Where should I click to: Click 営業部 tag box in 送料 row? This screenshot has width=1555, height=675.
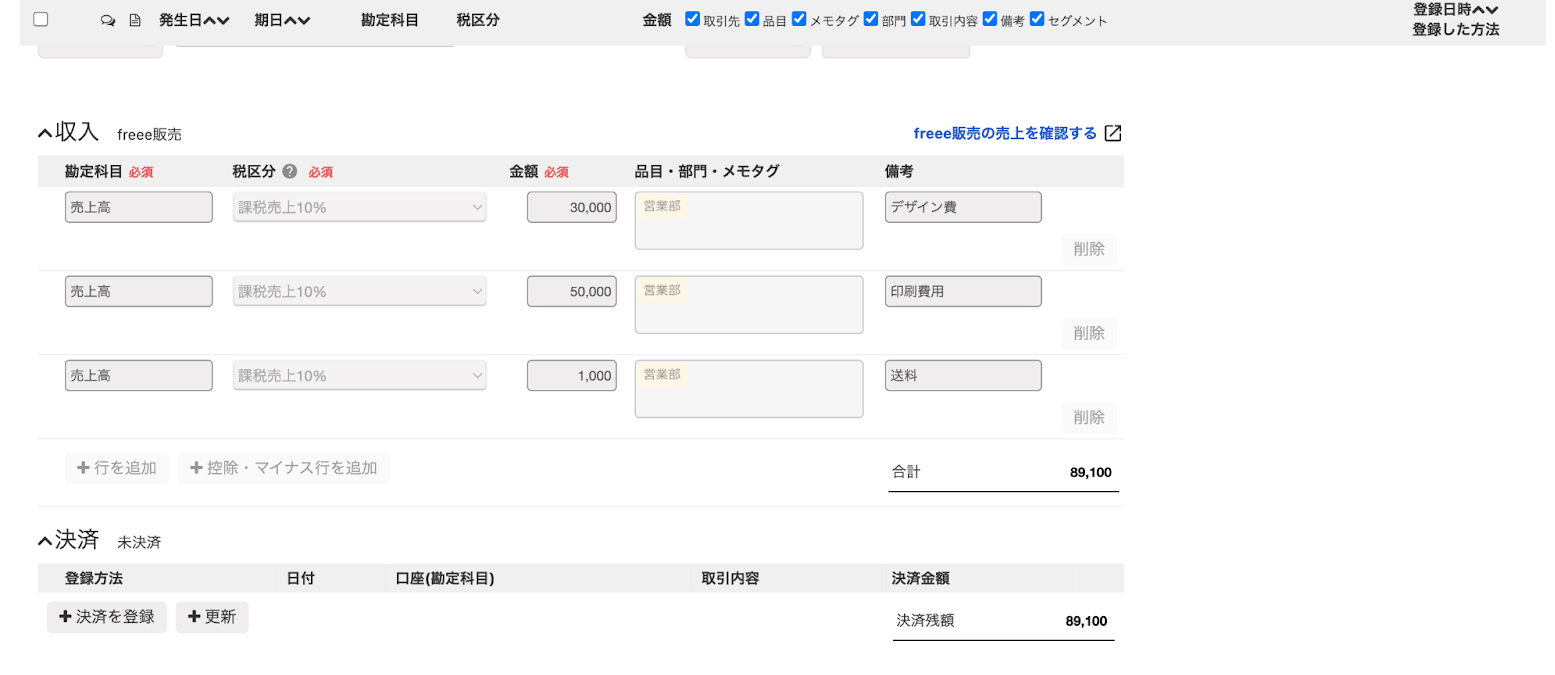[749, 389]
